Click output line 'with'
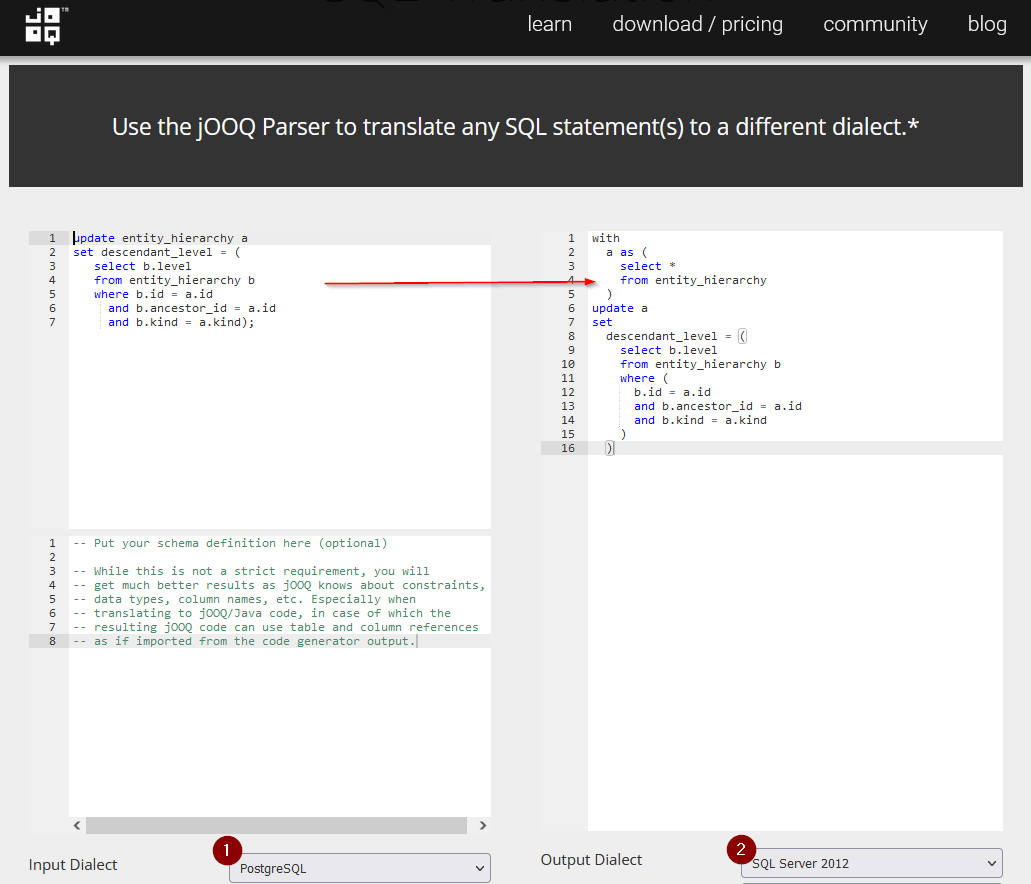1031x884 pixels. 606,238
